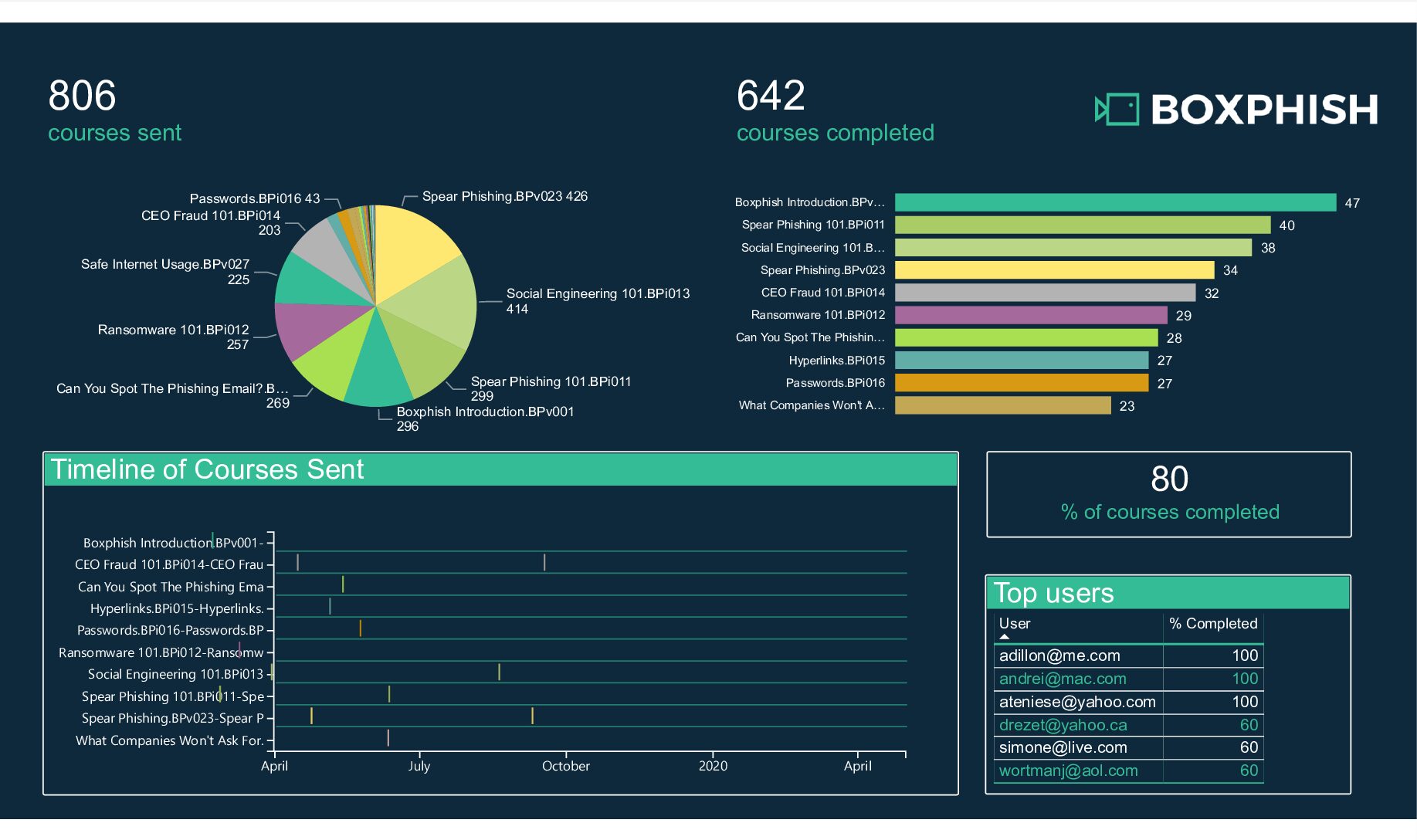The width and height of the screenshot is (1417, 840).
Task: Select the 80 % of courses completed card
Action: 1168,494
